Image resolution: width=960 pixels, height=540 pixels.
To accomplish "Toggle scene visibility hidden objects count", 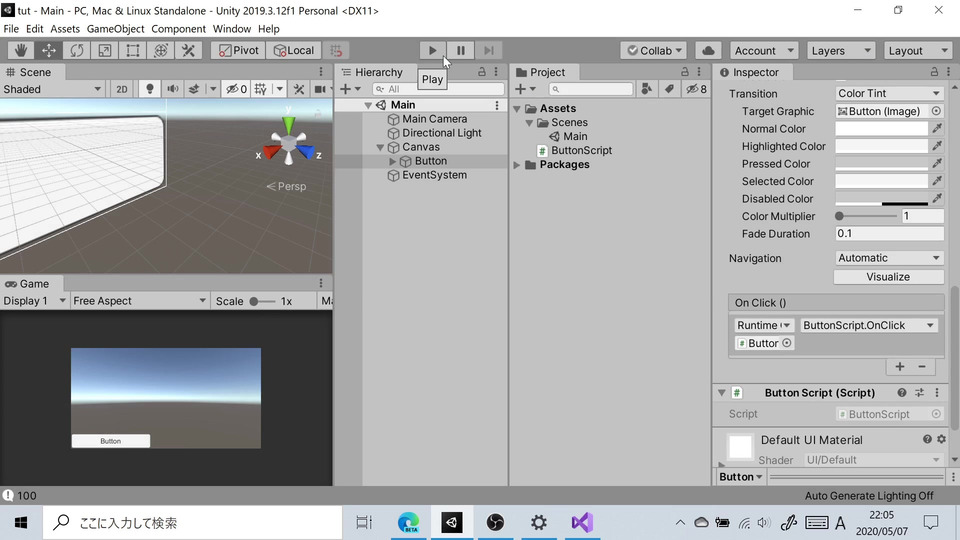I will point(236,89).
